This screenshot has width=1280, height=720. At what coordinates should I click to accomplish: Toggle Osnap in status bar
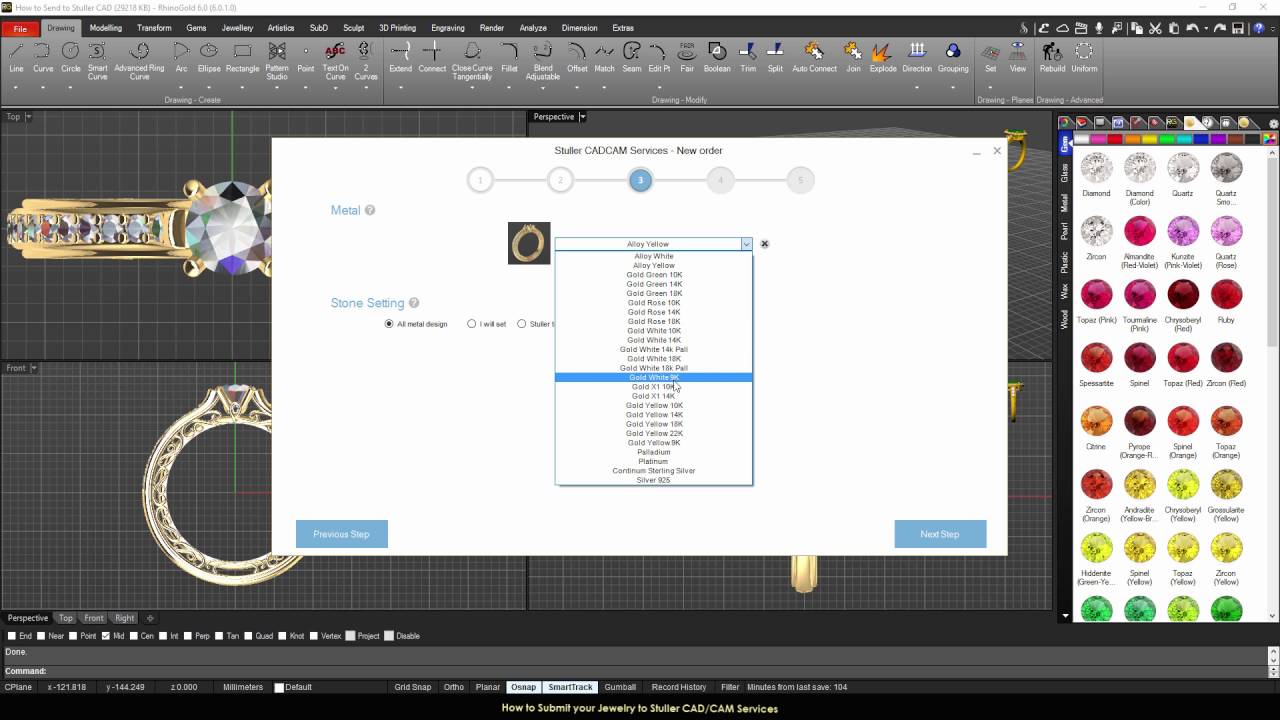click(x=523, y=687)
